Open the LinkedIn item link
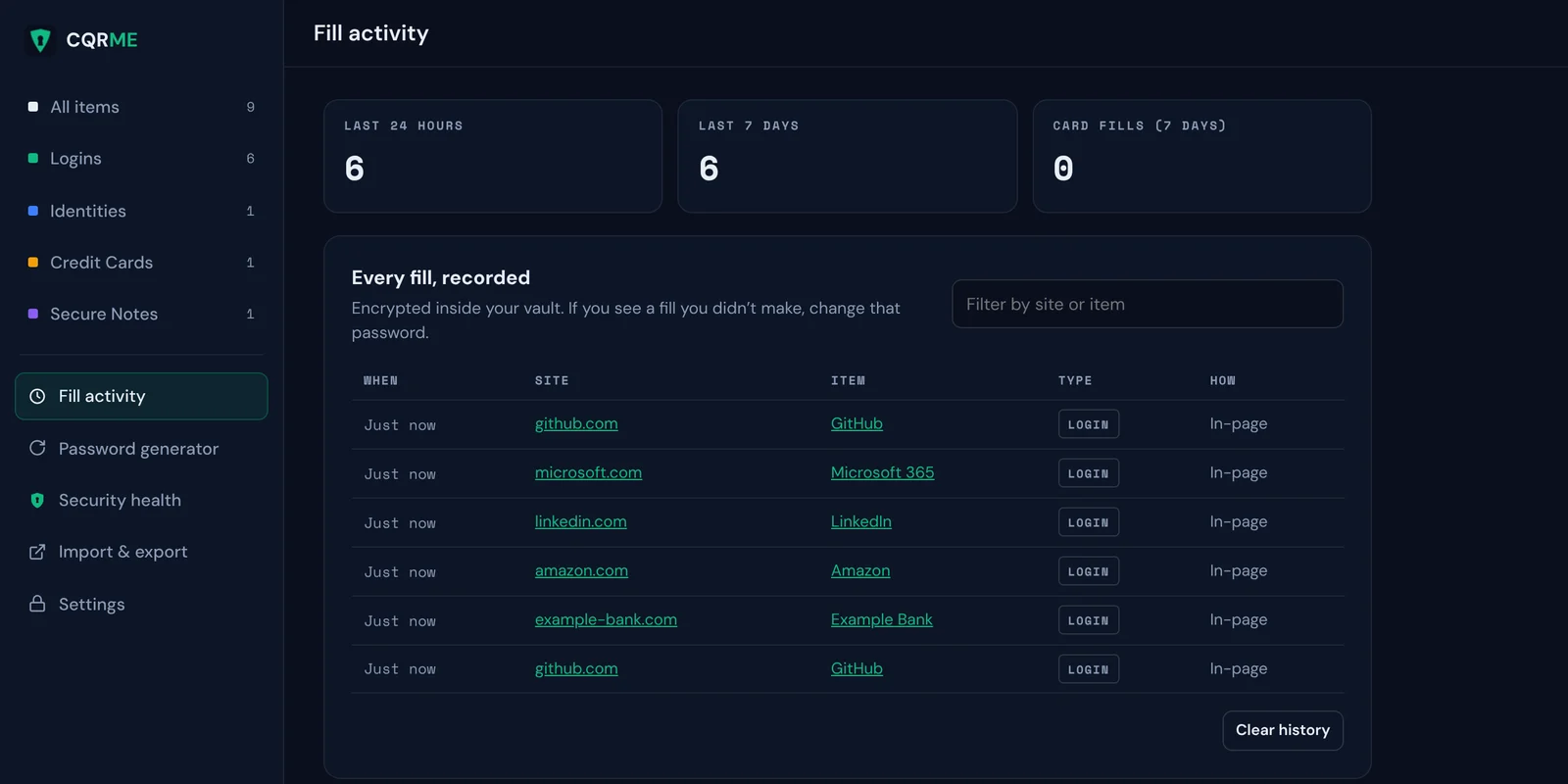This screenshot has height=784, width=1568. (x=860, y=521)
